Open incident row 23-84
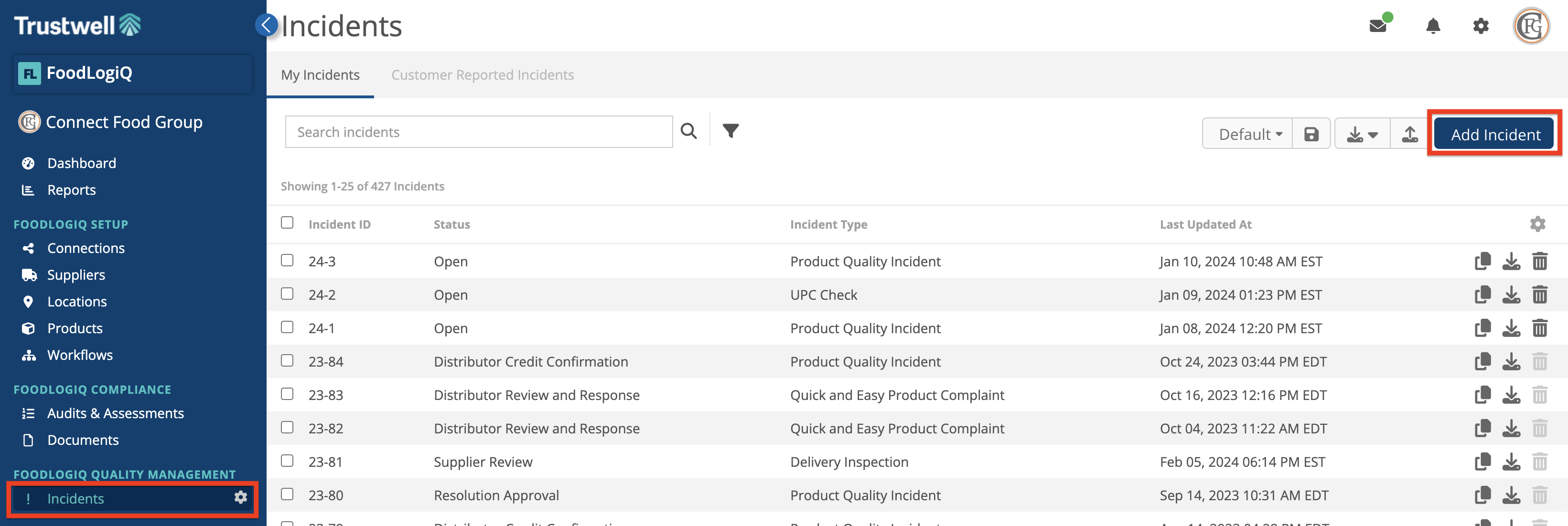 click(x=917, y=361)
